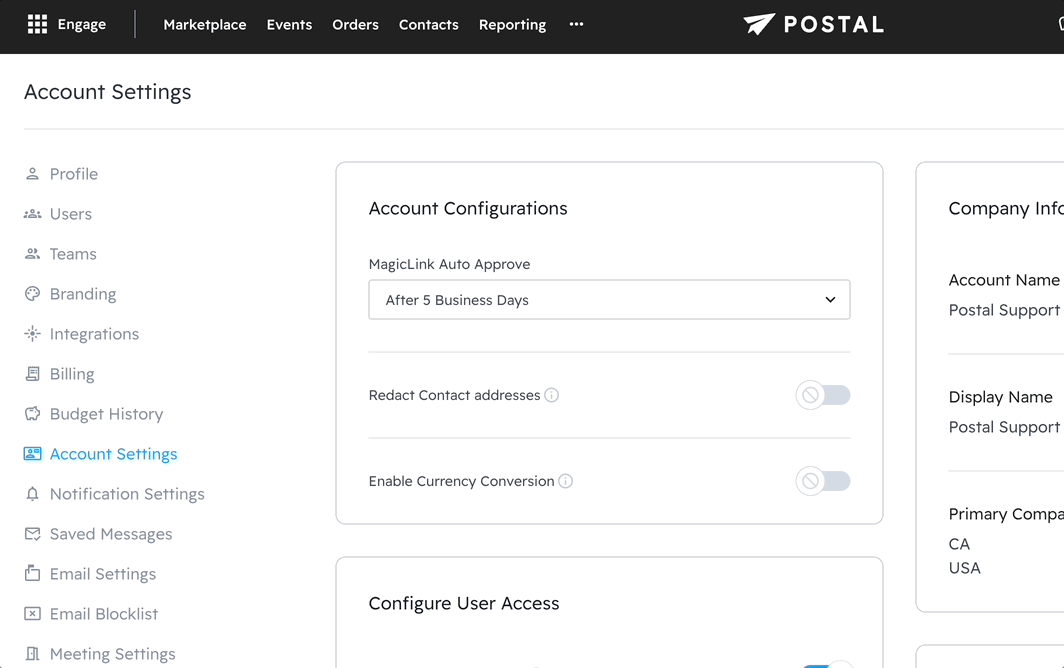Click info icon beside Redact Contact addresses
Image resolution: width=1064 pixels, height=668 pixels.
click(552, 395)
